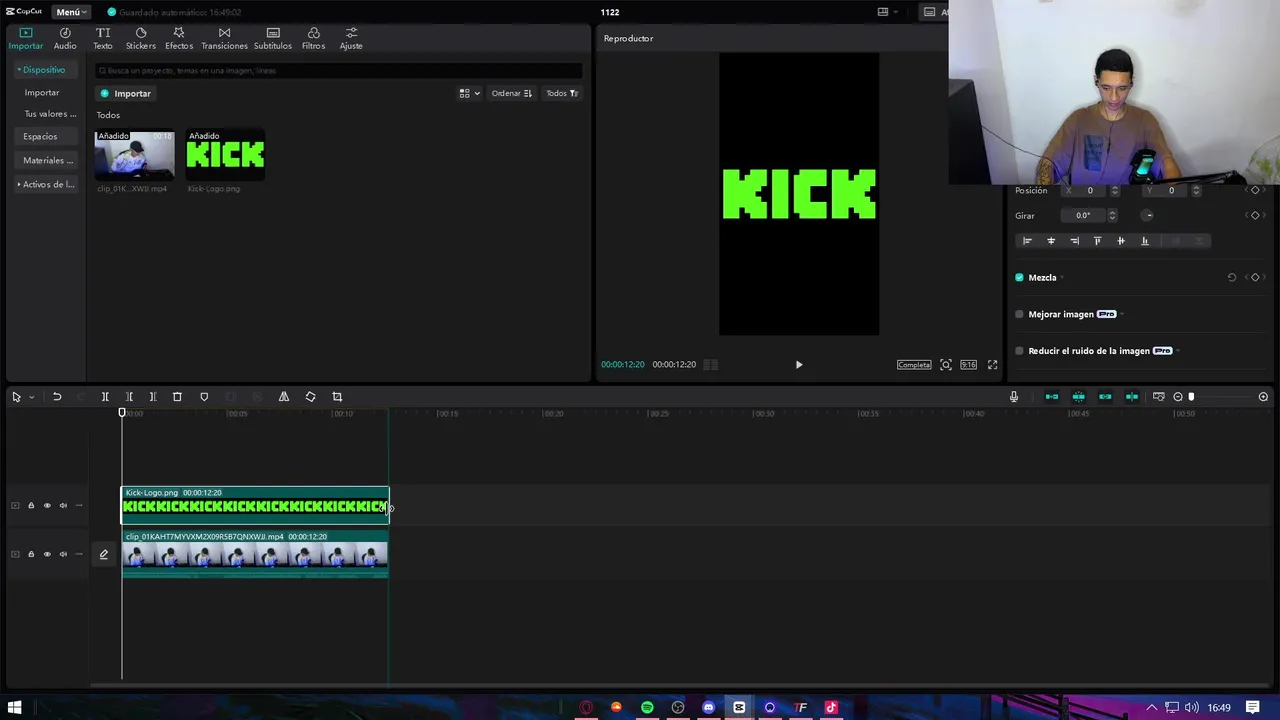Add a Posición keyframe diamond
The image size is (1280, 720).
click(x=1255, y=190)
